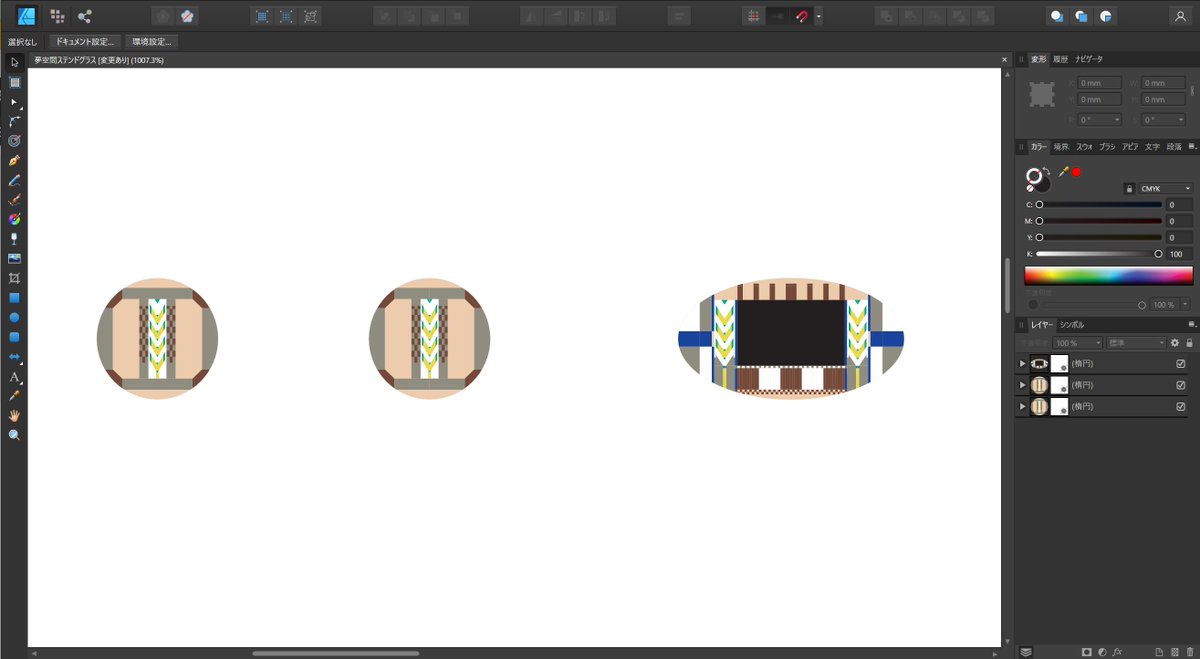Select the Artboard tool

14,82
